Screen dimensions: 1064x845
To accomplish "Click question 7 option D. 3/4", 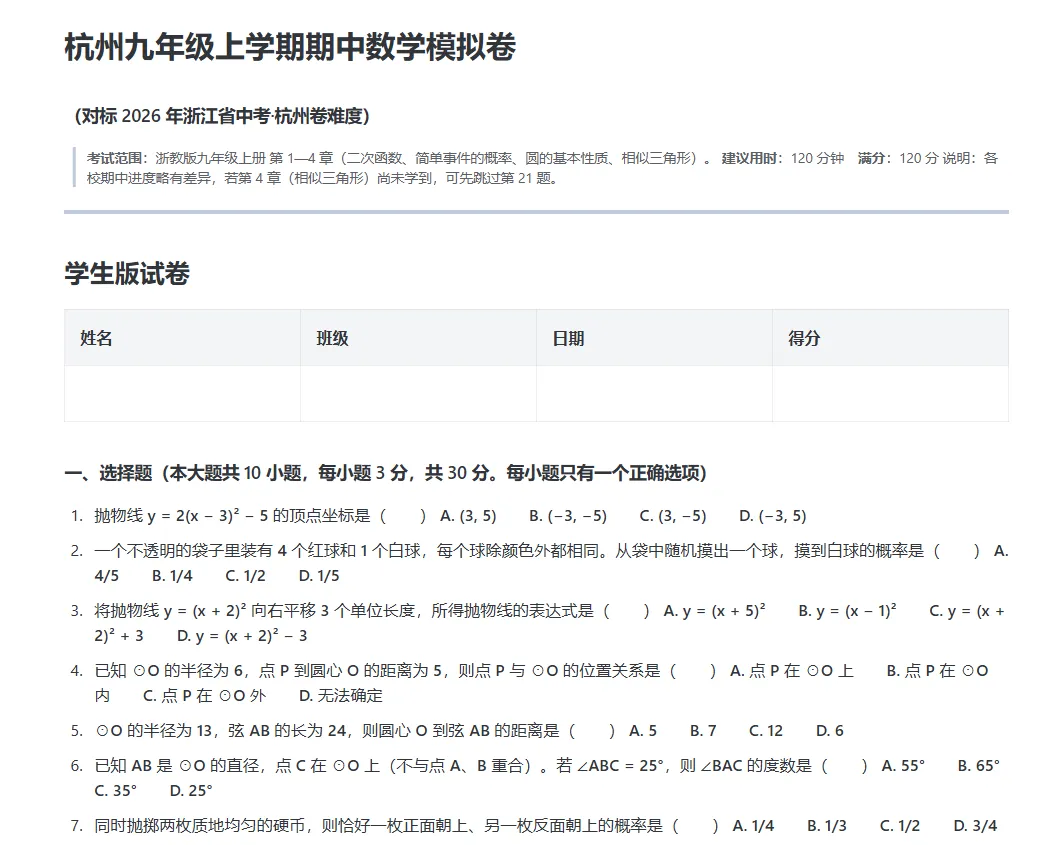I will 975,826.
